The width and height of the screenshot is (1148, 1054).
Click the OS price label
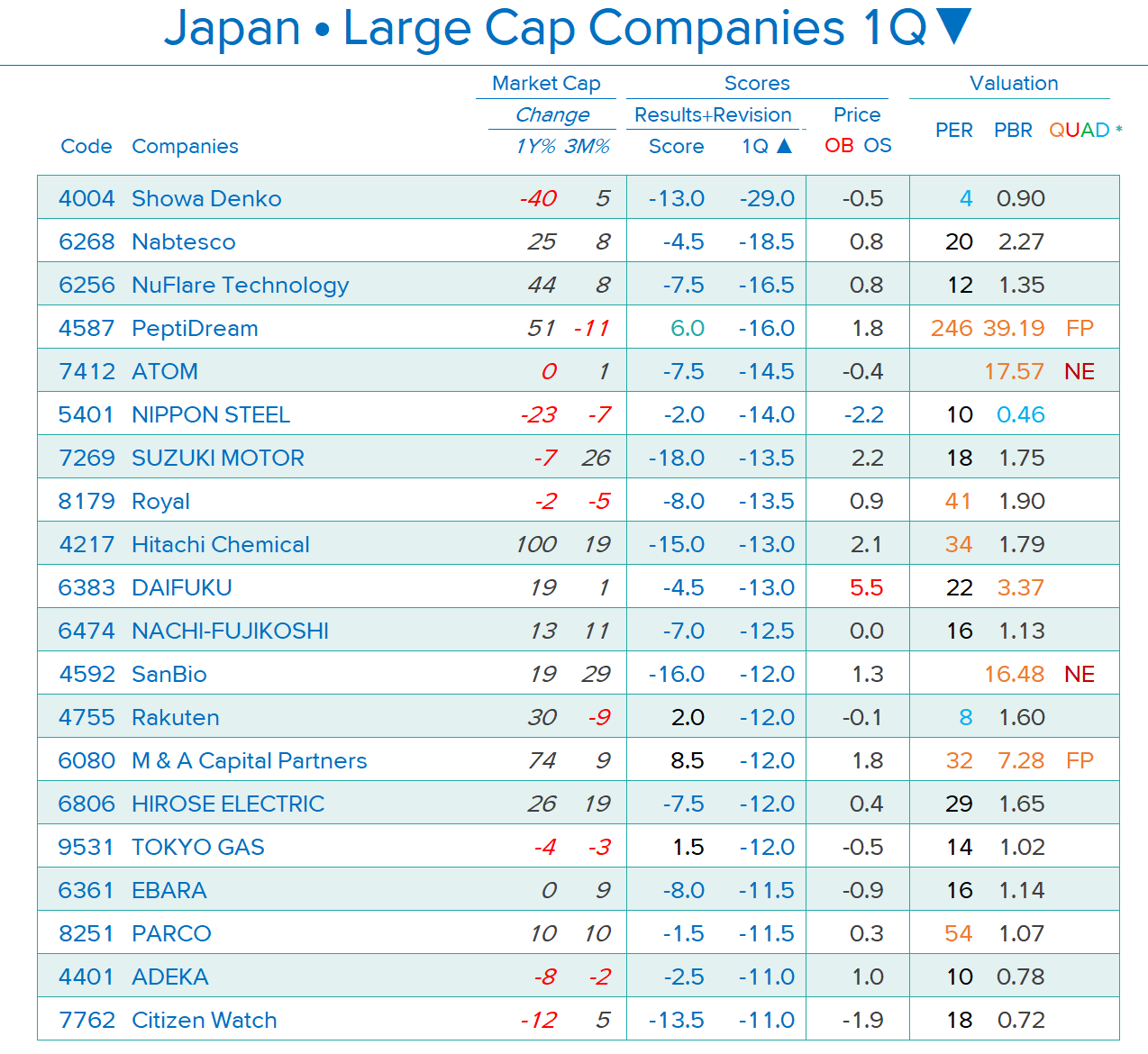pyautogui.click(x=878, y=146)
